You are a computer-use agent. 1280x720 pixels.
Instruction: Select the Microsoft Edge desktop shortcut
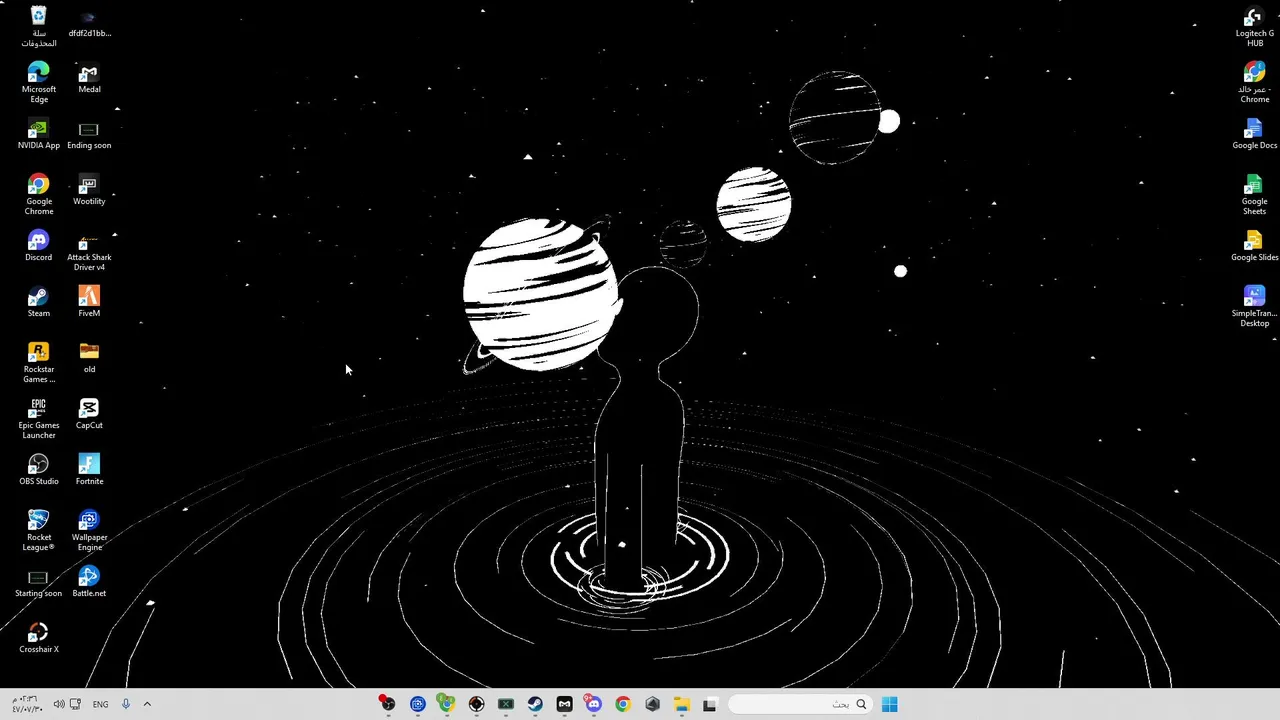[38, 82]
